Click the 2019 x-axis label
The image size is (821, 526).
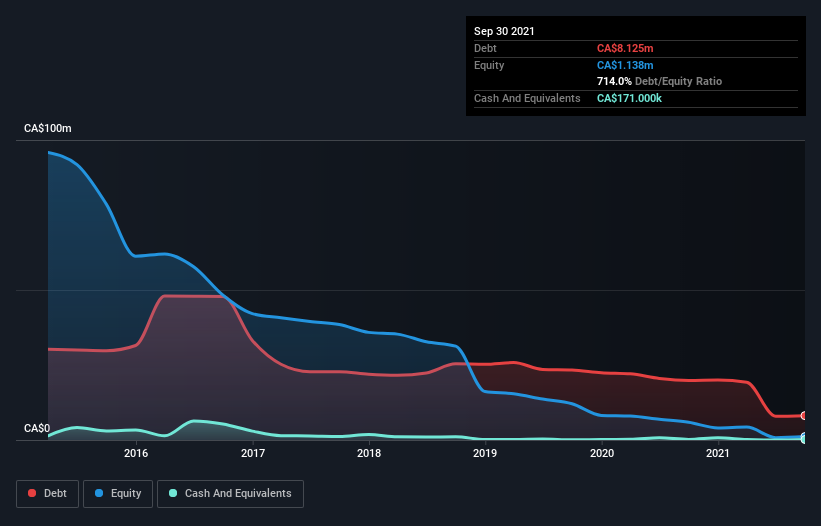point(485,453)
